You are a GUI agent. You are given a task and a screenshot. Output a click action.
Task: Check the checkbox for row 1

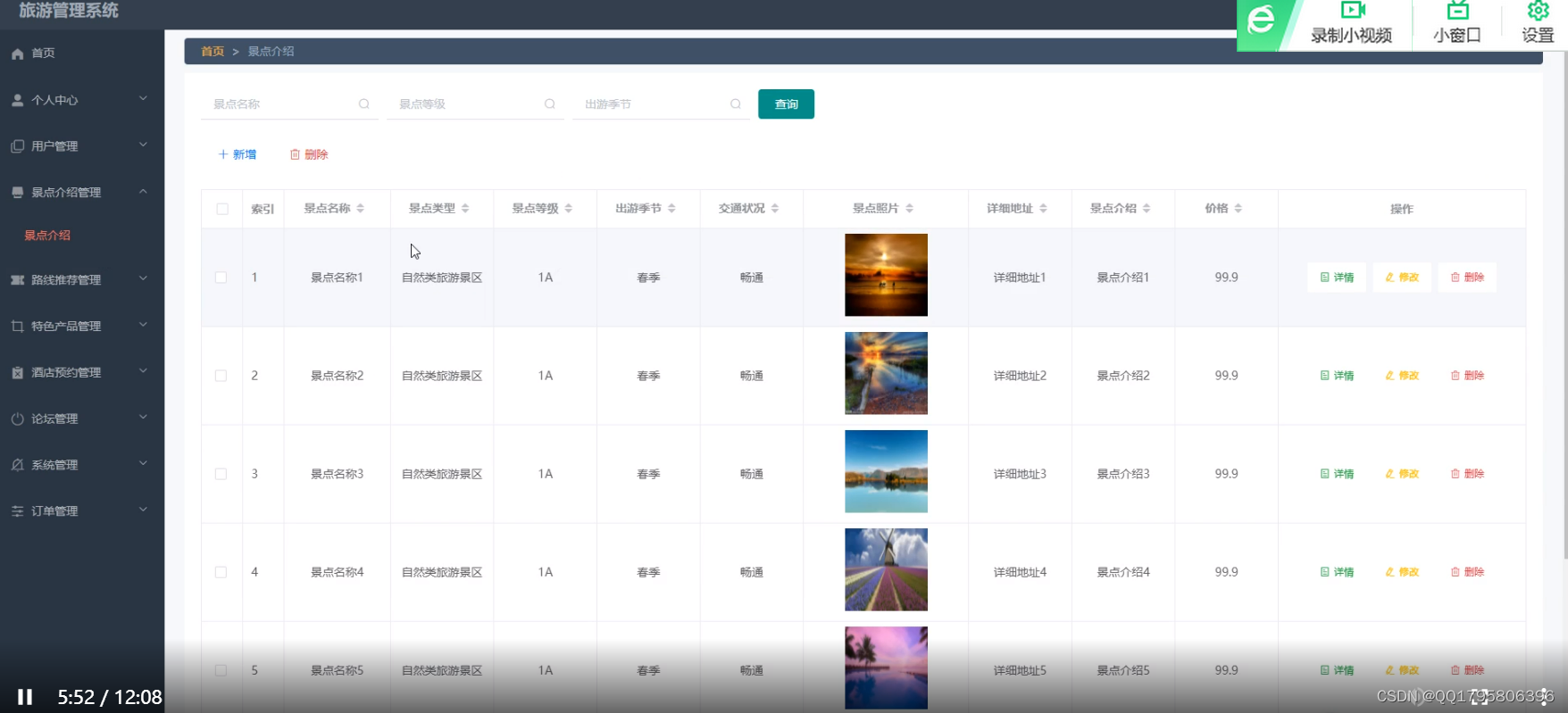[x=221, y=278]
